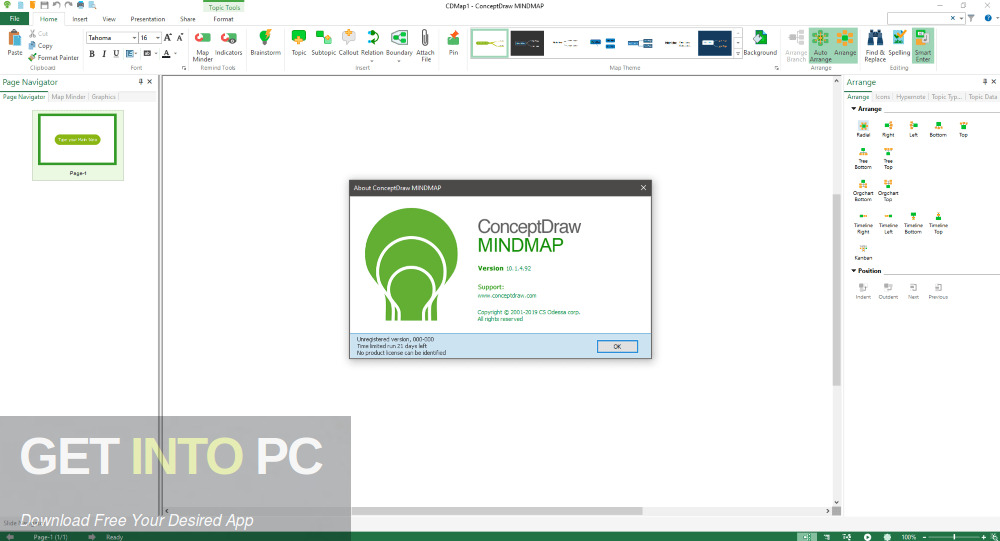Click the Format Painter button
The width and height of the screenshot is (1000, 541).
53,57
